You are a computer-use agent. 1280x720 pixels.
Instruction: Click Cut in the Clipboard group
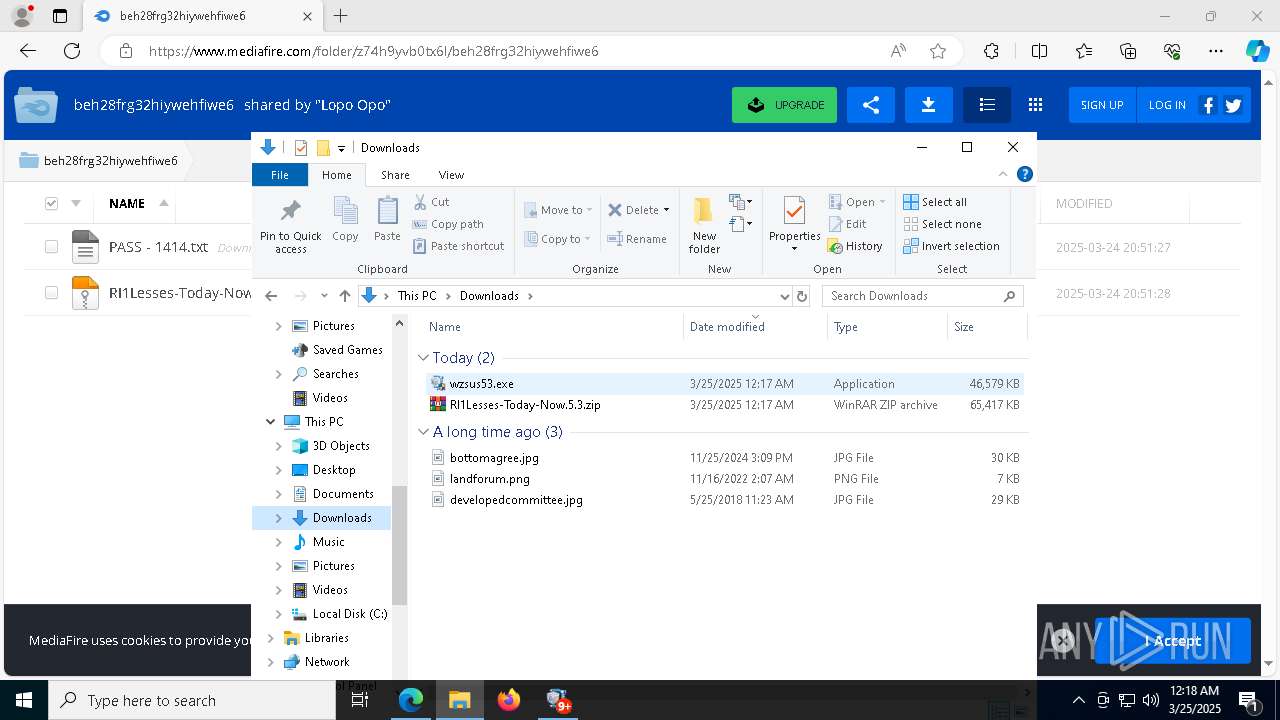point(432,202)
